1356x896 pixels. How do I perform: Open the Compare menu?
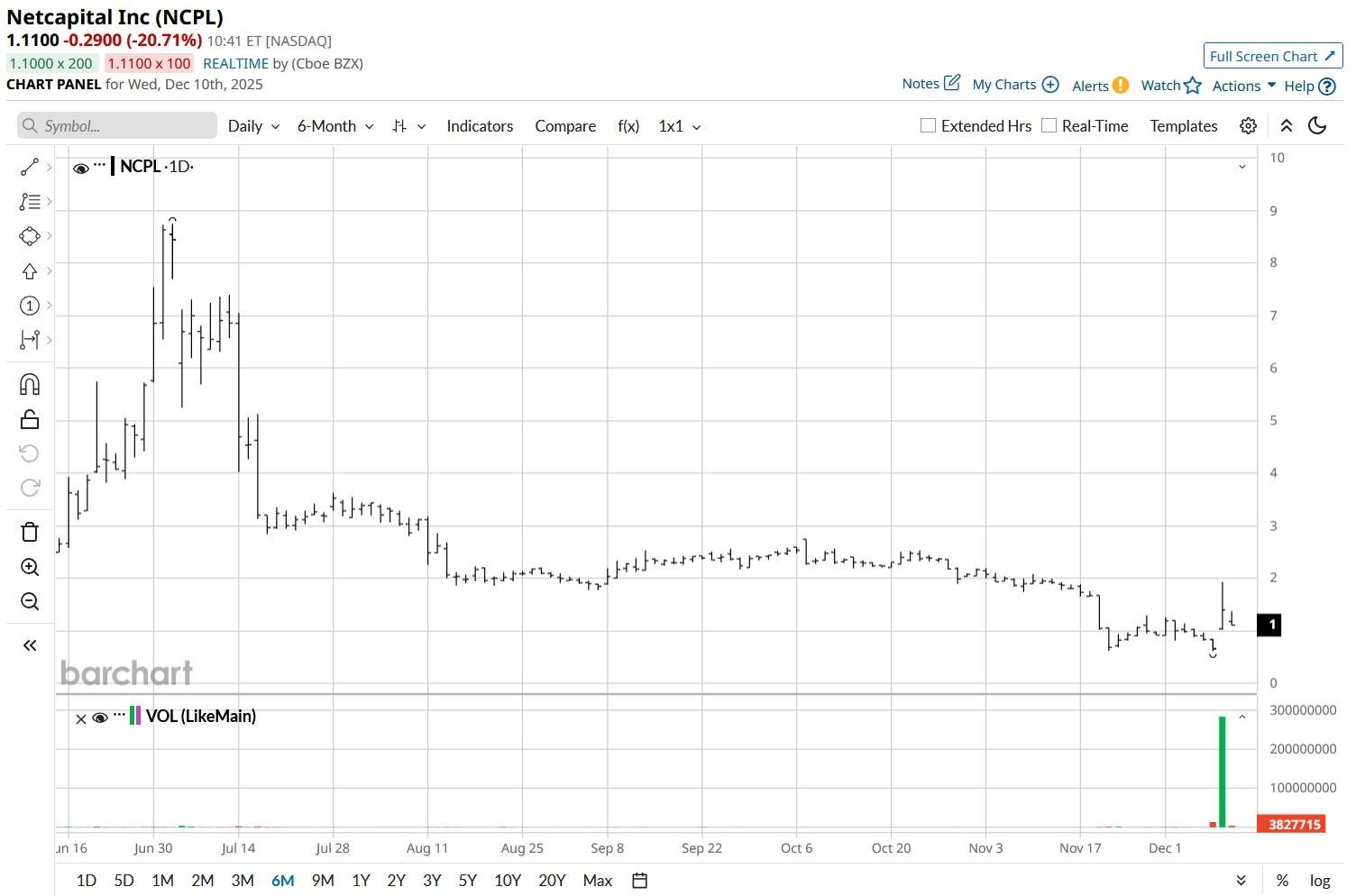click(565, 126)
